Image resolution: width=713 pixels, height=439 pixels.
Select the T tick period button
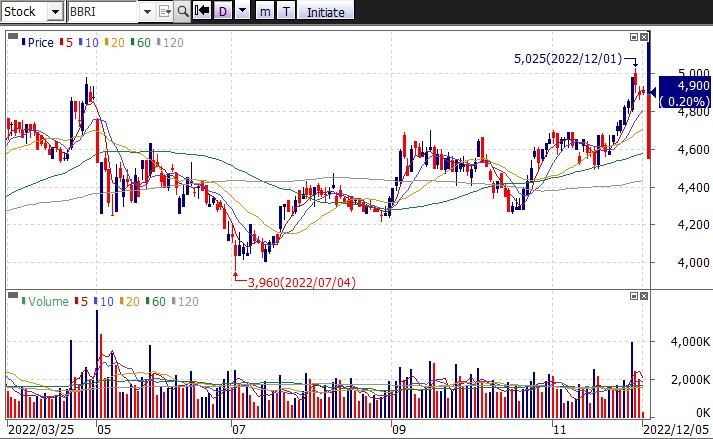pos(286,12)
